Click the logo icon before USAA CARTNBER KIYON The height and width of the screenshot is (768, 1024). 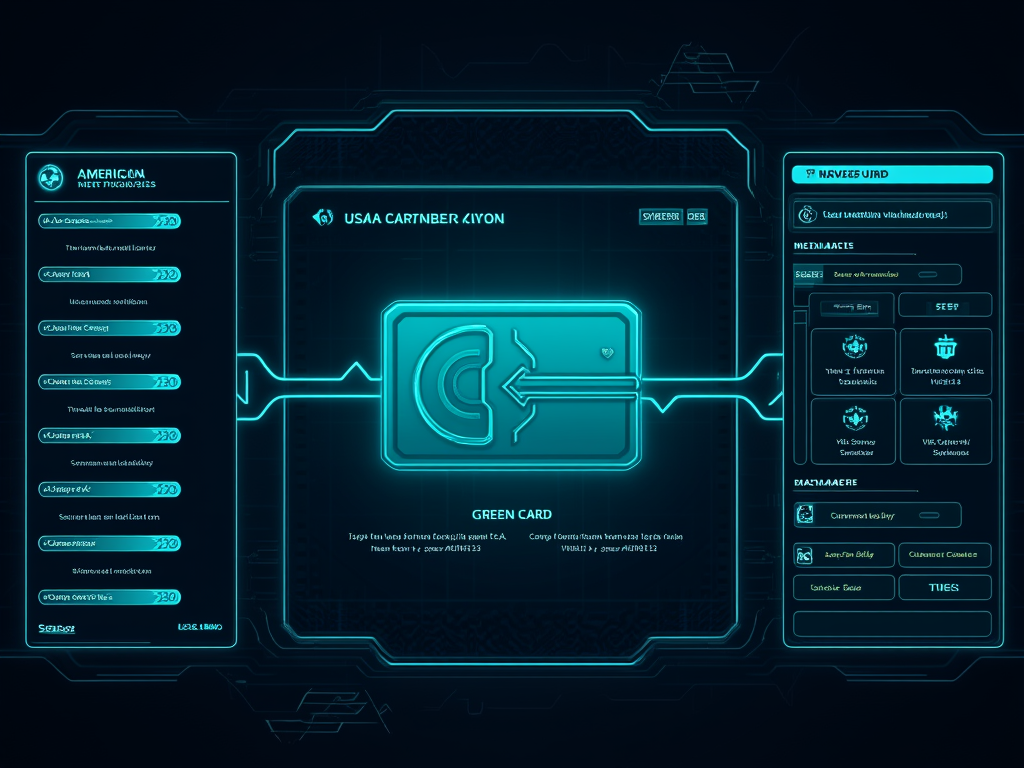click(323, 217)
